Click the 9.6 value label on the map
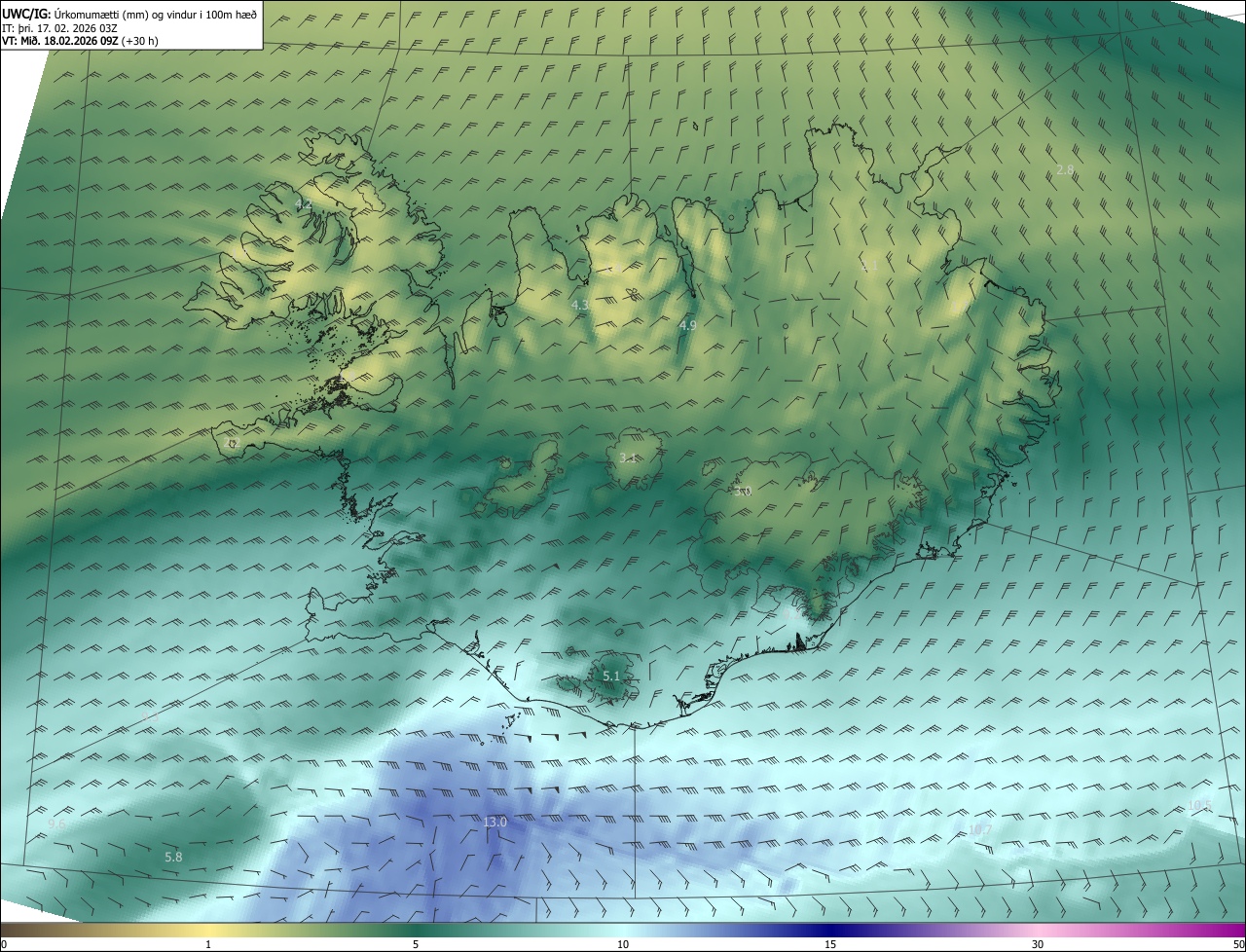Screen dimensions: 1246x952 [x=57, y=824]
